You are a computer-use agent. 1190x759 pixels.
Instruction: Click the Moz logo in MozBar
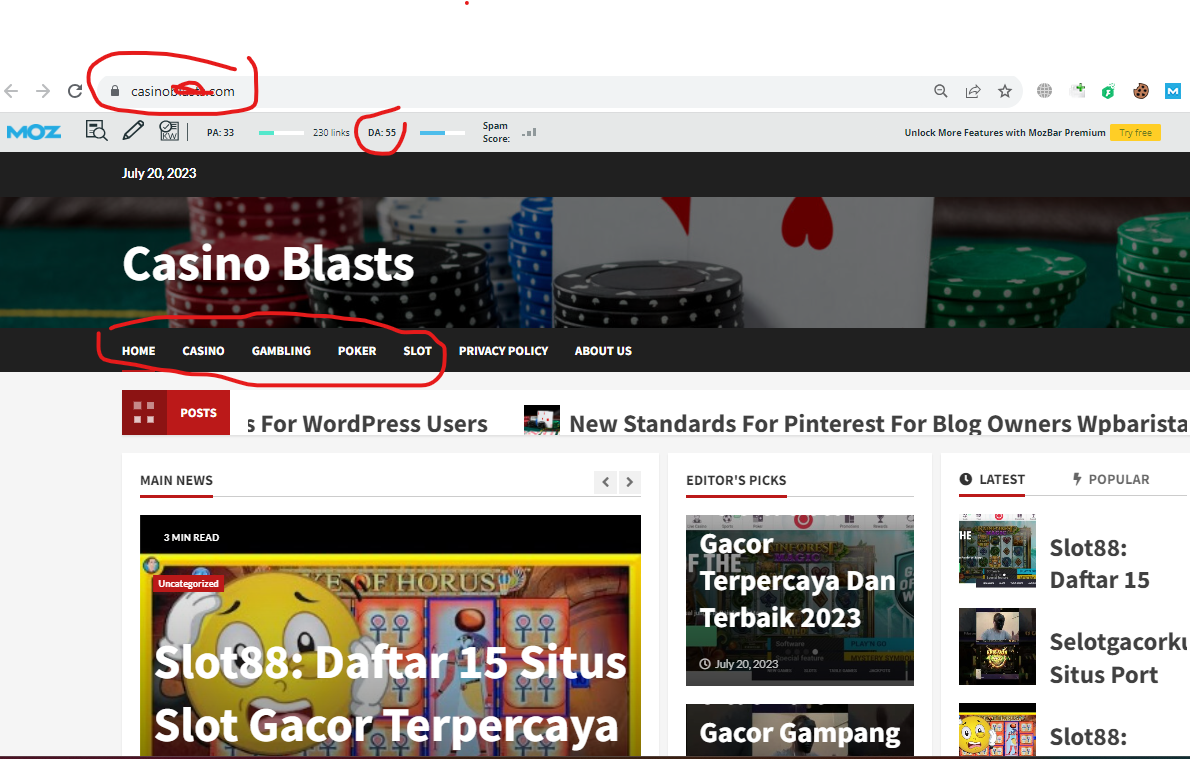click(x=34, y=132)
